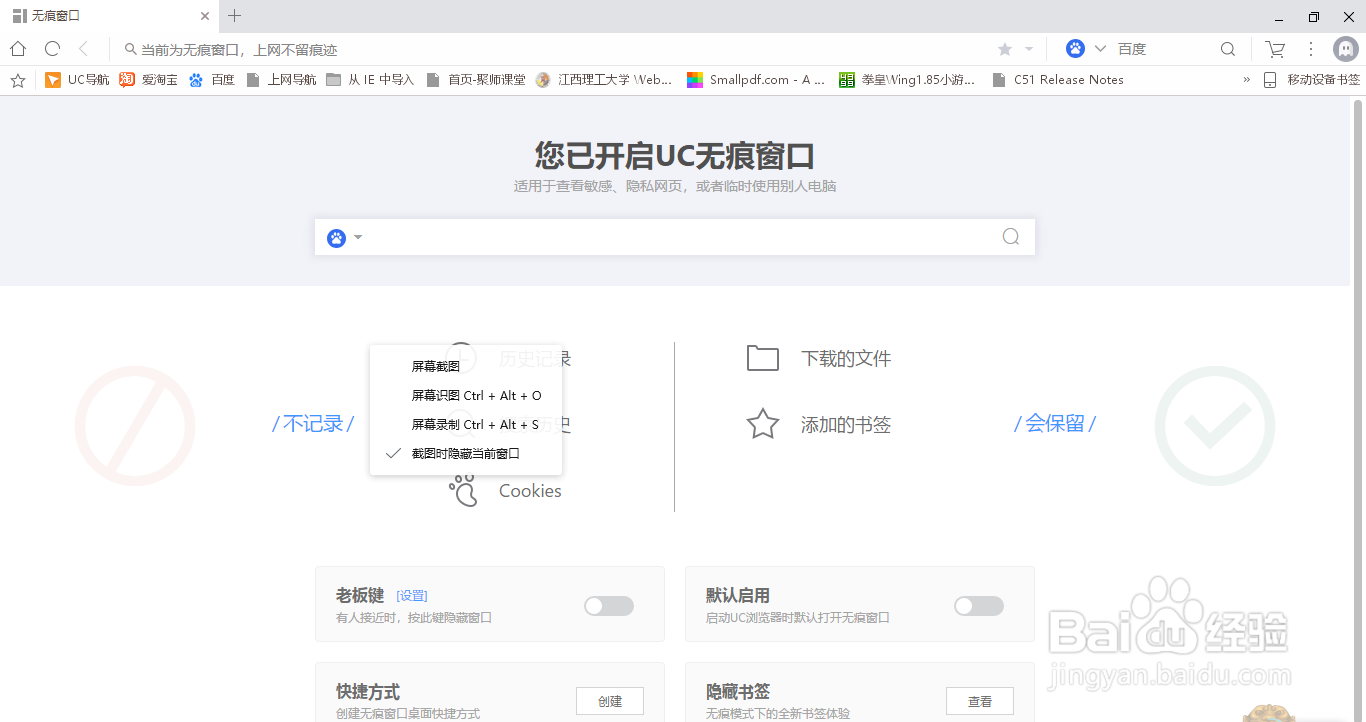Open the tab list grid icon
The image size is (1366, 722).
[x=19, y=16]
